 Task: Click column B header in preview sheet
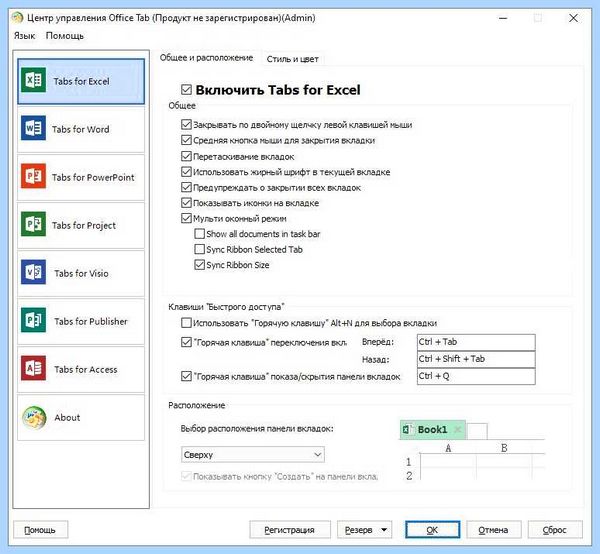click(504, 448)
